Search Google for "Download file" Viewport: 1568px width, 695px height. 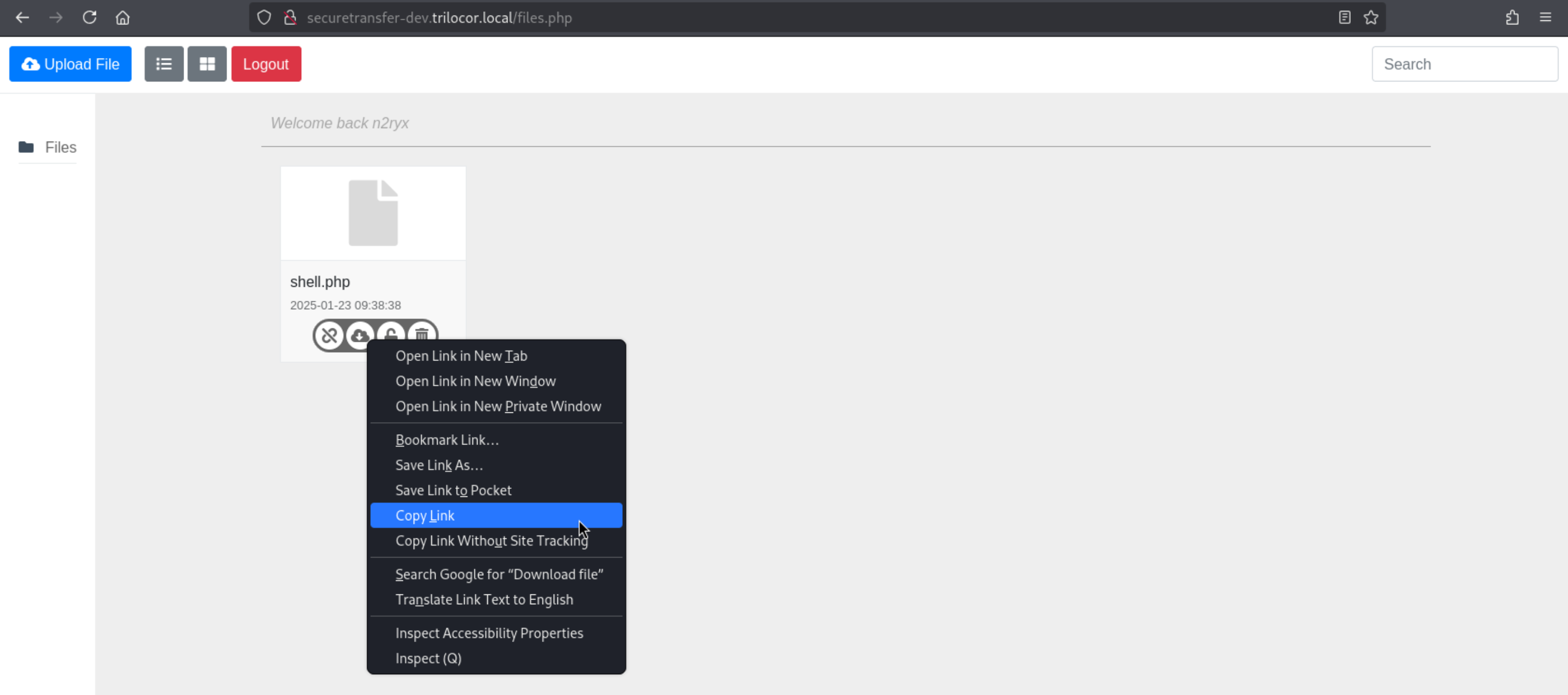(496, 574)
